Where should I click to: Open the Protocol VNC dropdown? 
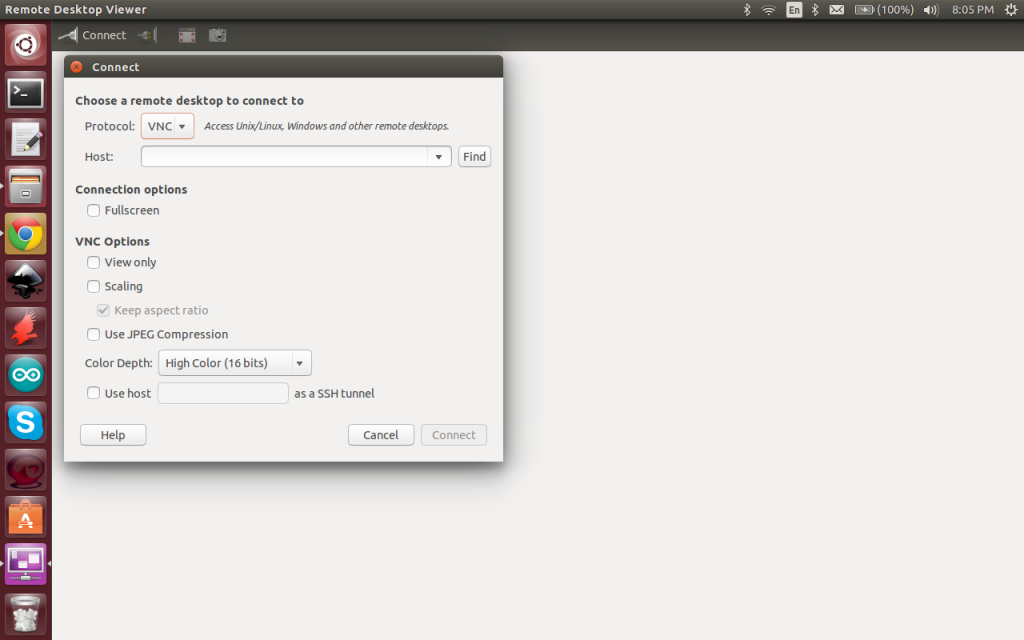pyautogui.click(x=167, y=127)
